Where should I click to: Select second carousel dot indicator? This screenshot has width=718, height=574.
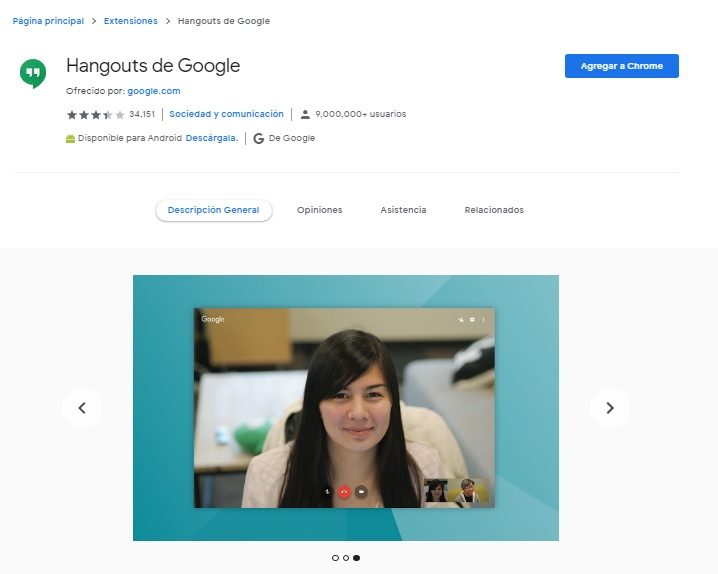pos(346,558)
